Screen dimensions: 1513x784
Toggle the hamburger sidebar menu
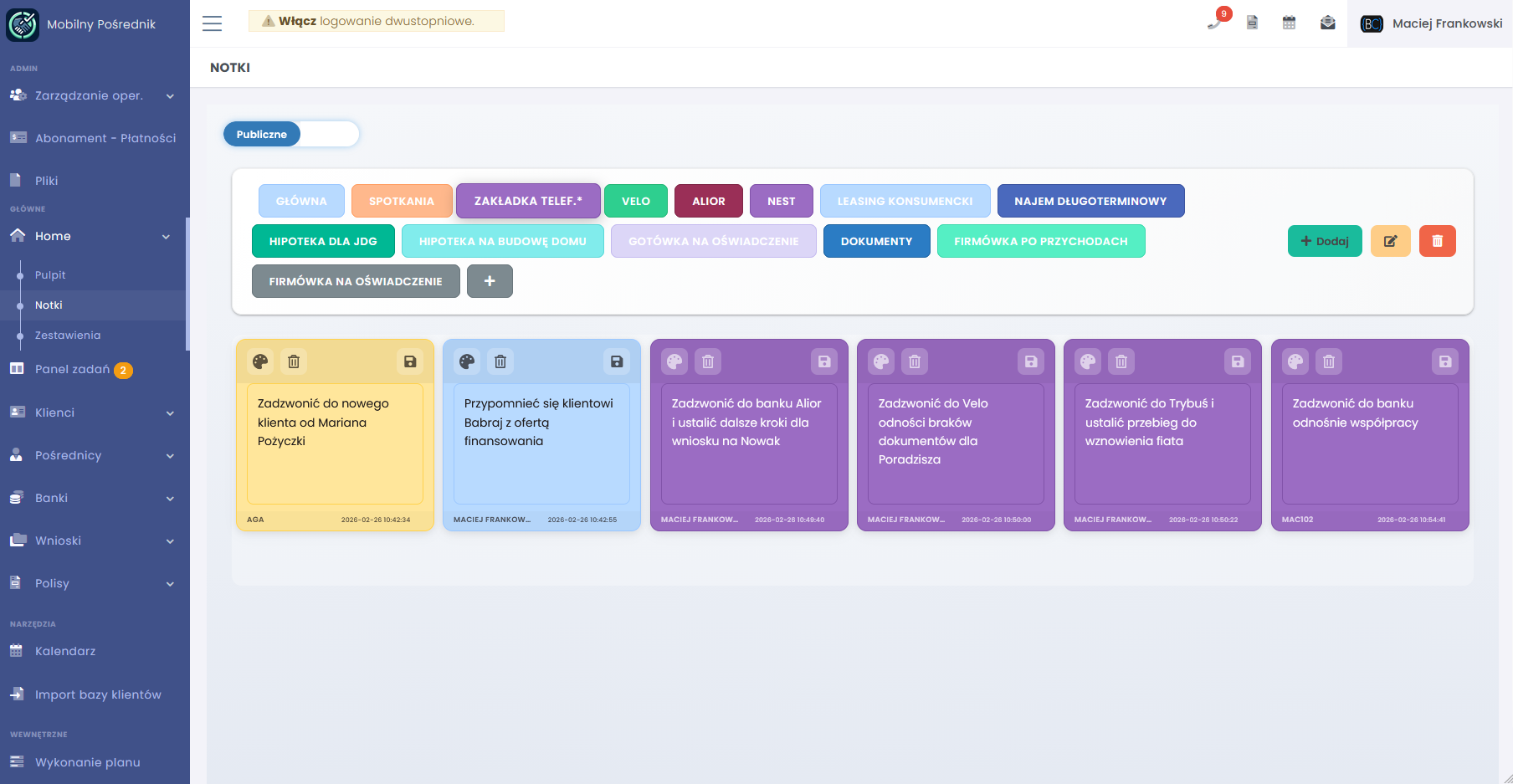[212, 23]
